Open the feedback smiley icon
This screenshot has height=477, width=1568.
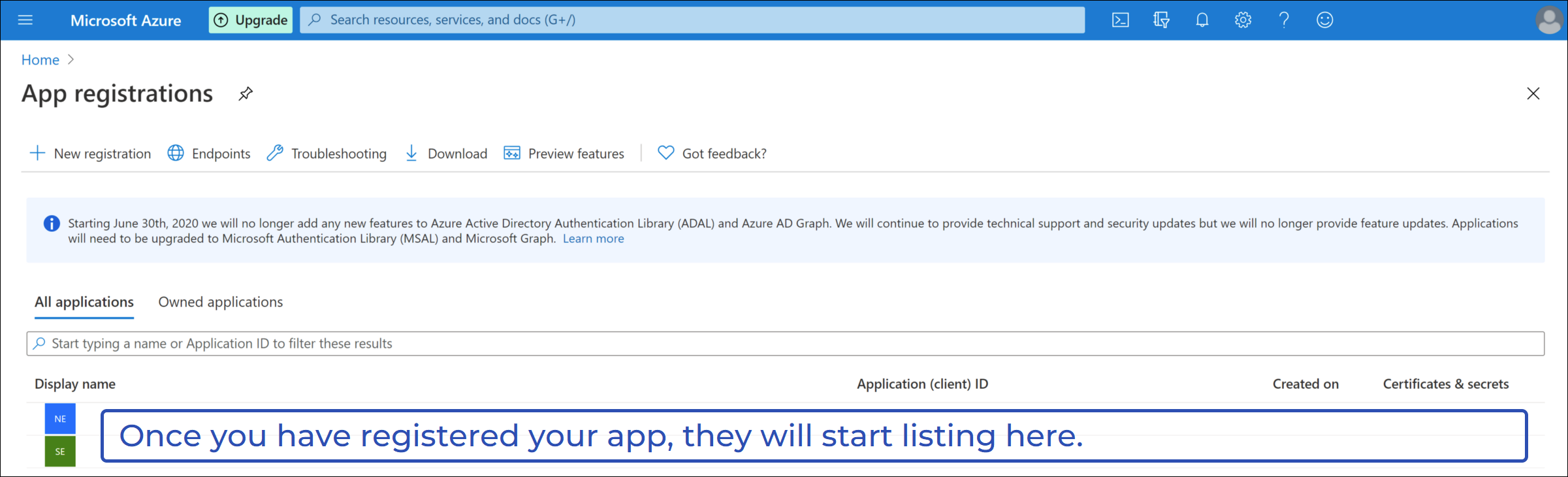(1325, 20)
